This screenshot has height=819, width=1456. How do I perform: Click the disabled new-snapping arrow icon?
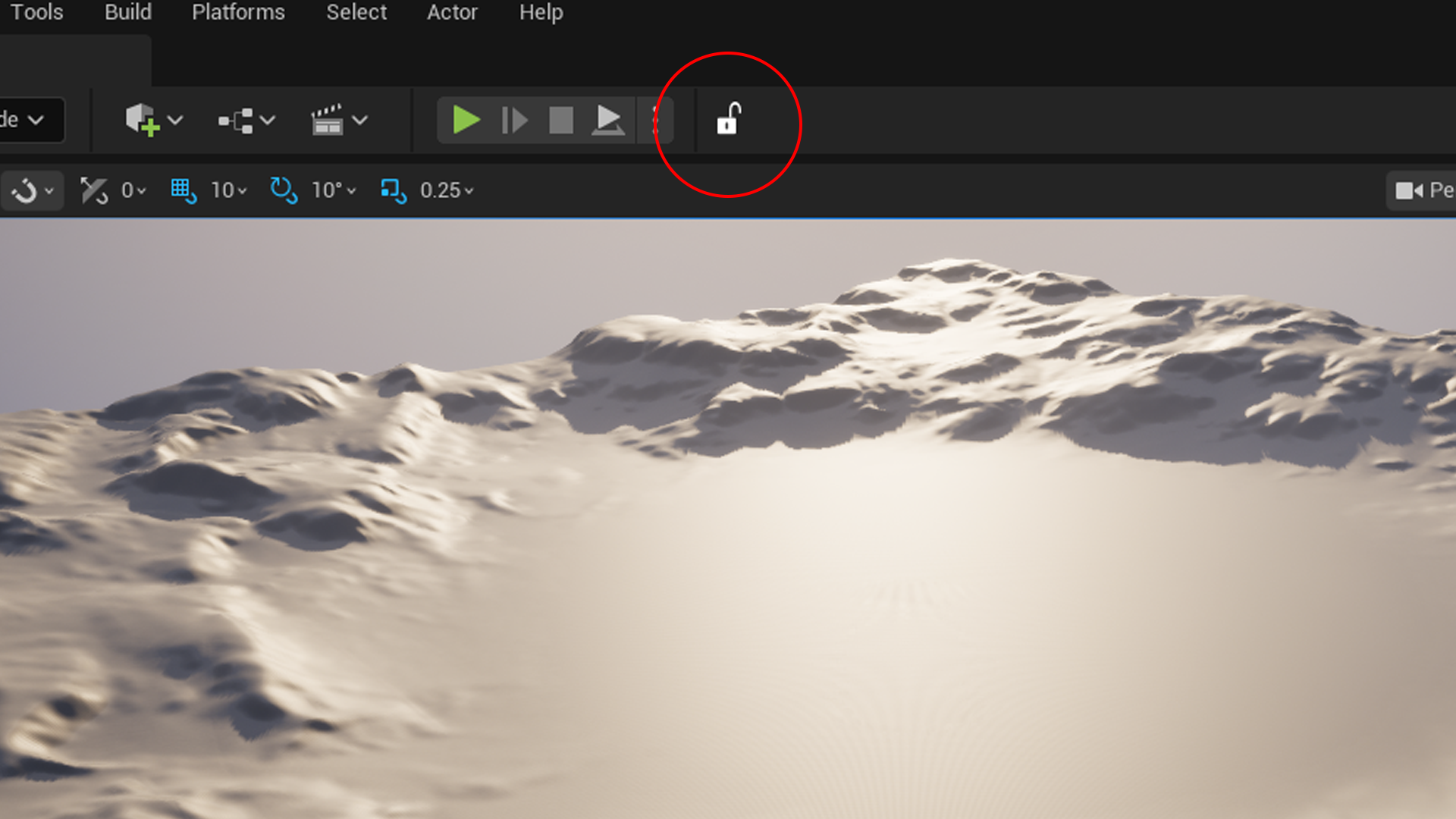click(x=94, y=190)
